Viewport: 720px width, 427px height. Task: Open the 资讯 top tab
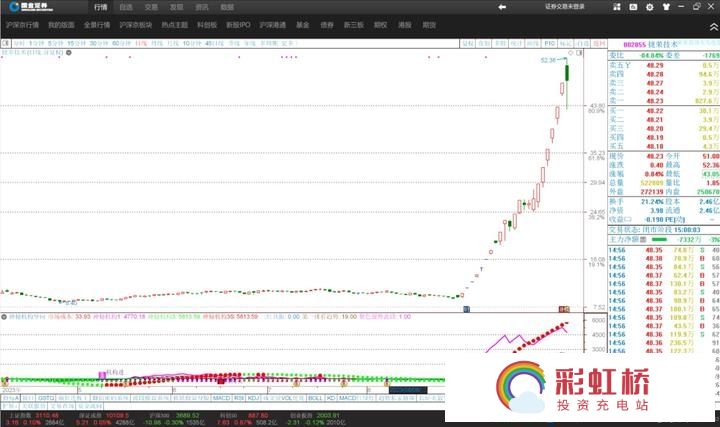(x=202, y=7)
